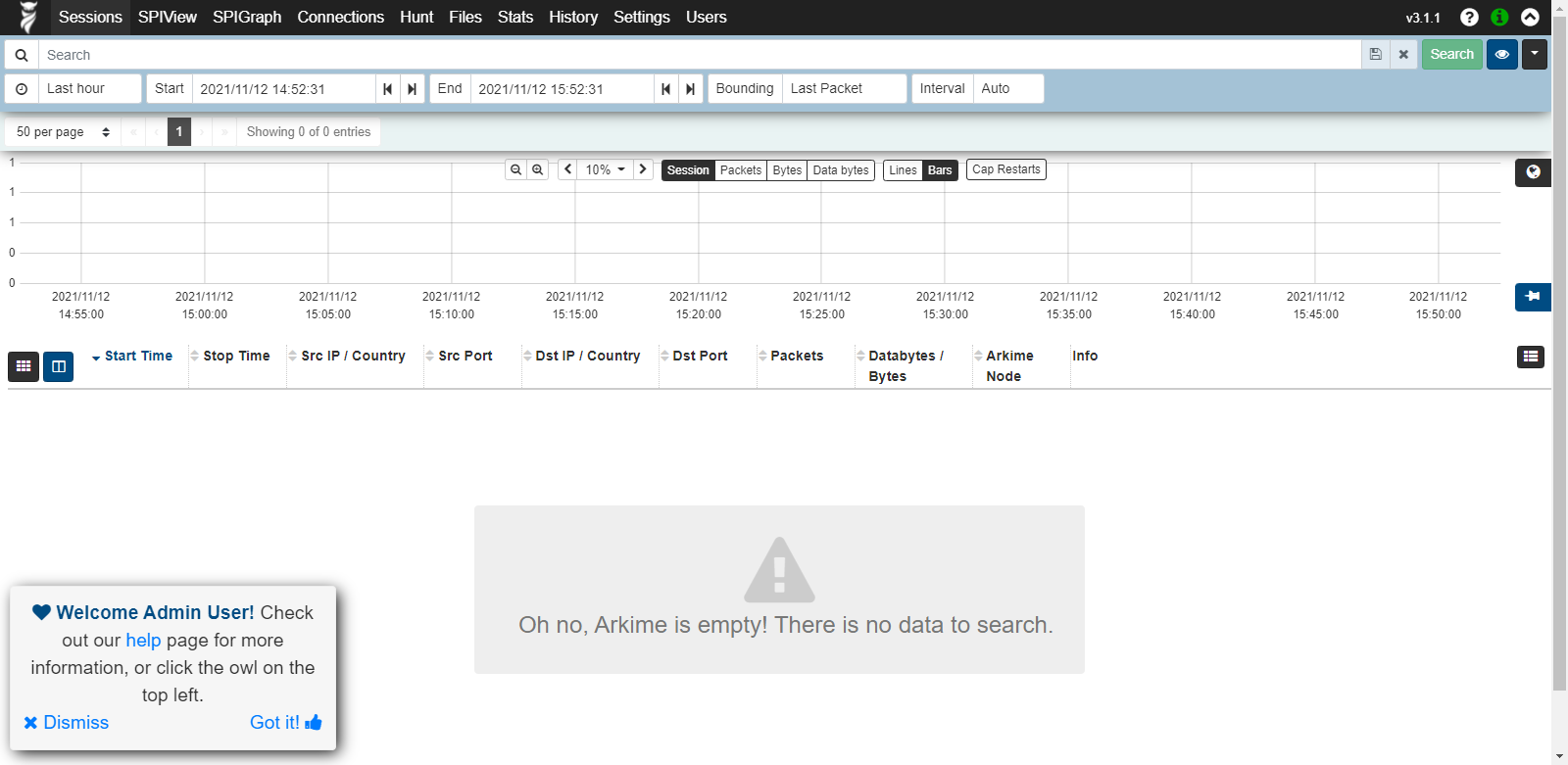The width and height of the screenshot is (1568, 765).
Task: Dismiss the welcome message
Action: 67,722
